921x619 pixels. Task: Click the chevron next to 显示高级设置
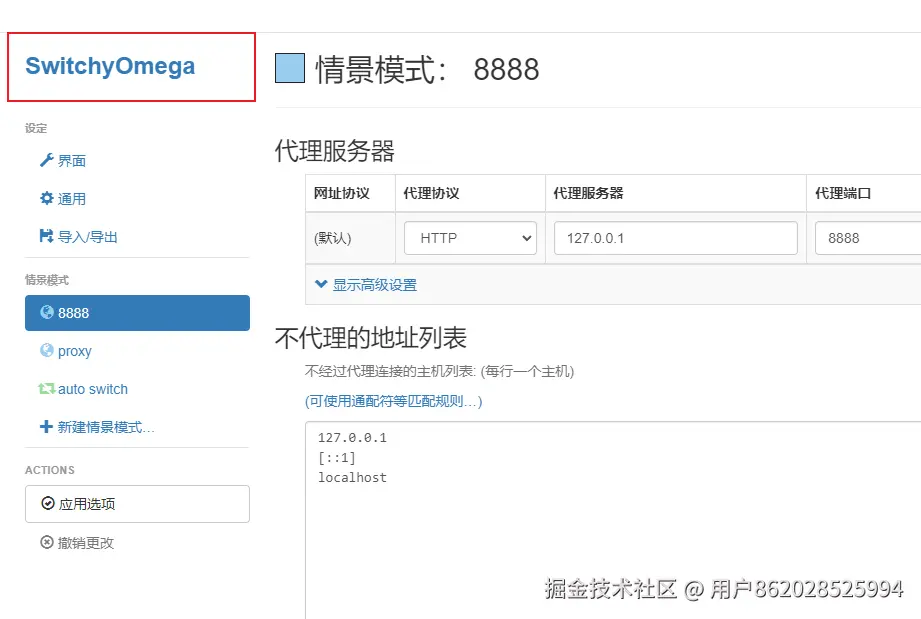pyautogui.click(x=321, y=284)
